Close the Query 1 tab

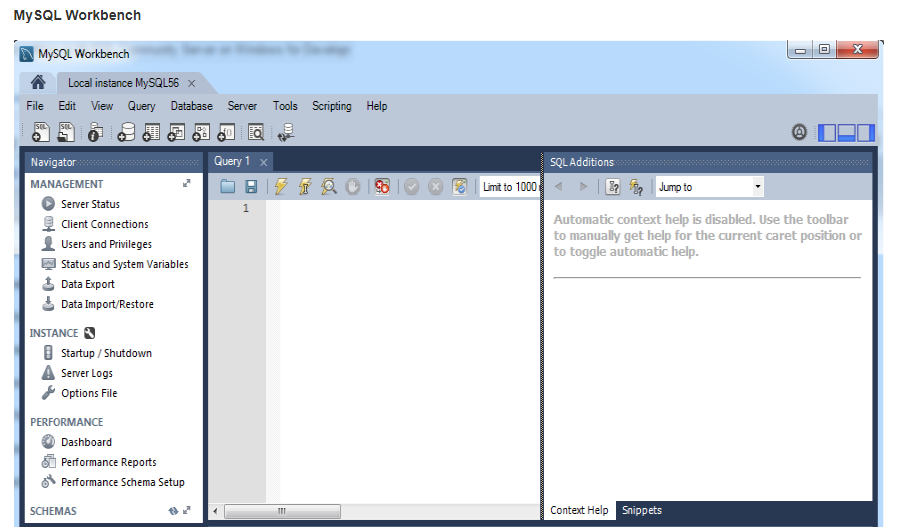264,162
